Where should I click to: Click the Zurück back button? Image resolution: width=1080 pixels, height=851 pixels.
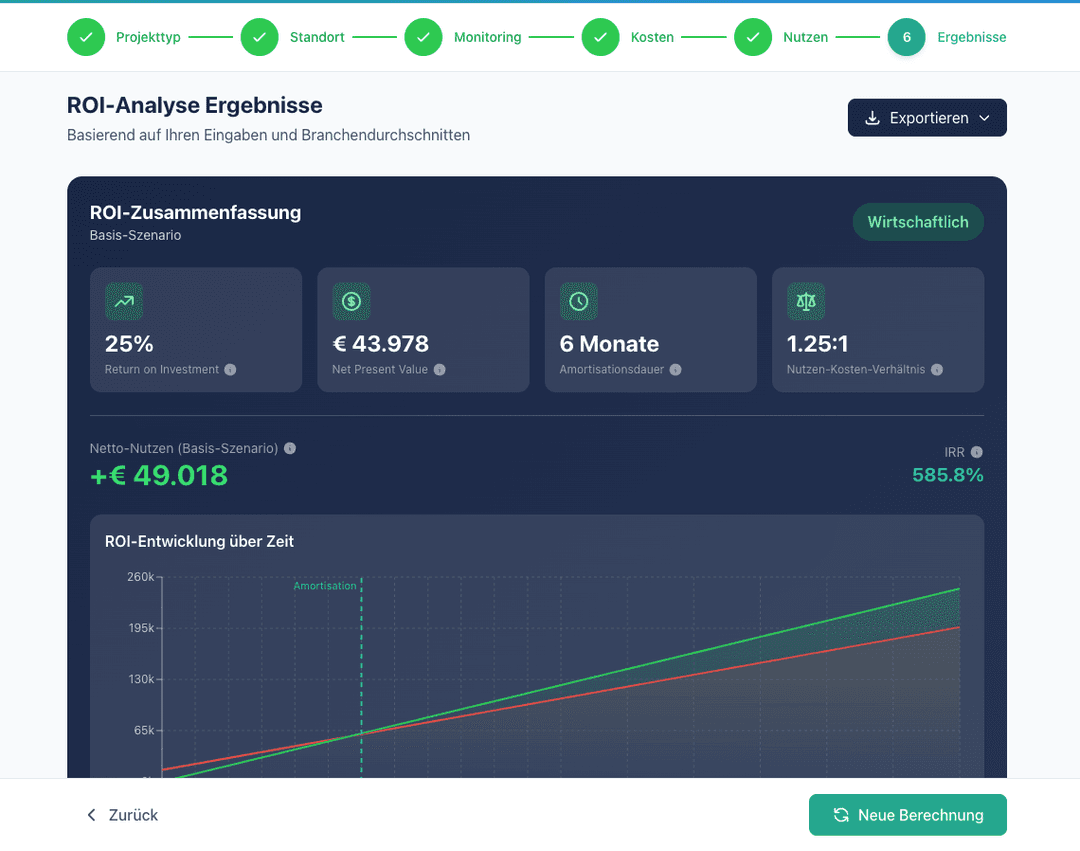[122, 815]
